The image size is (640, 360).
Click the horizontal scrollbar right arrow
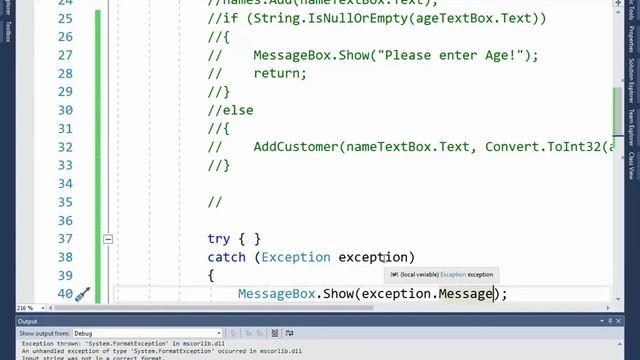(x=608, y=308)
